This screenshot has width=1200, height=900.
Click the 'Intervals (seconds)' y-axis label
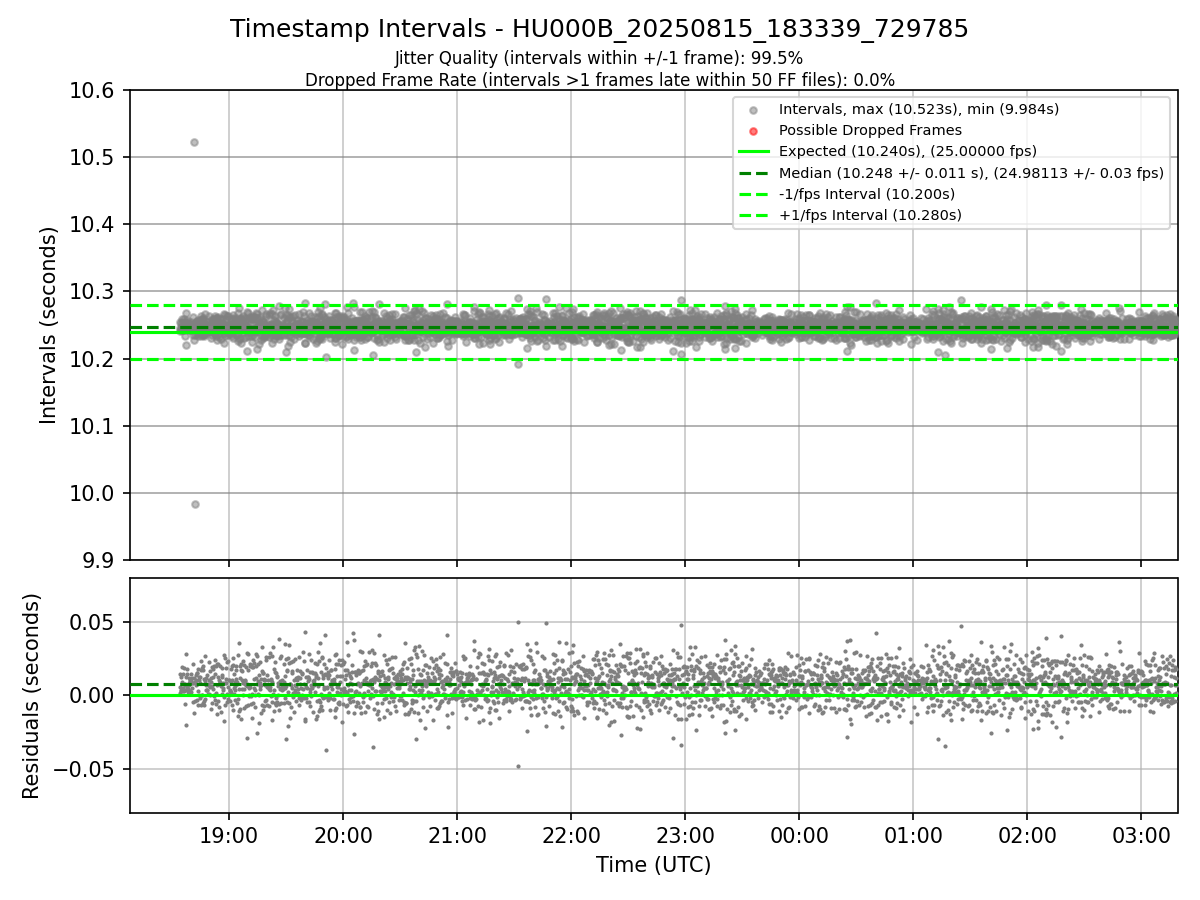(49, 325)
